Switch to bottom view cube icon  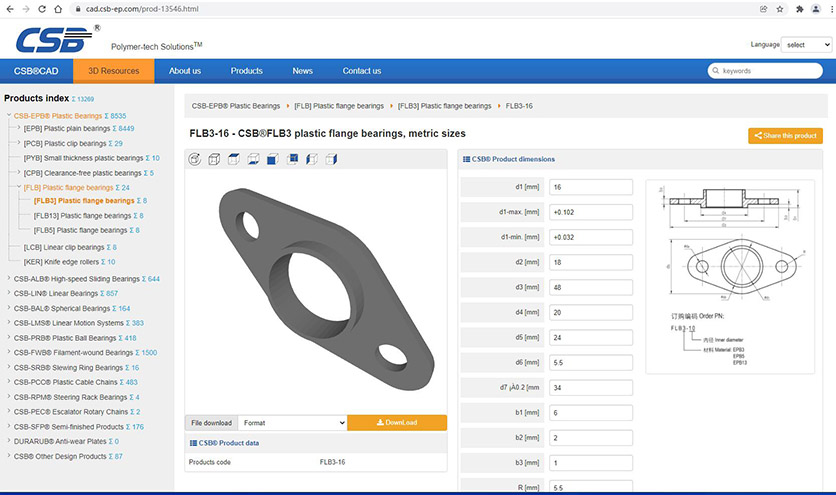253,159
